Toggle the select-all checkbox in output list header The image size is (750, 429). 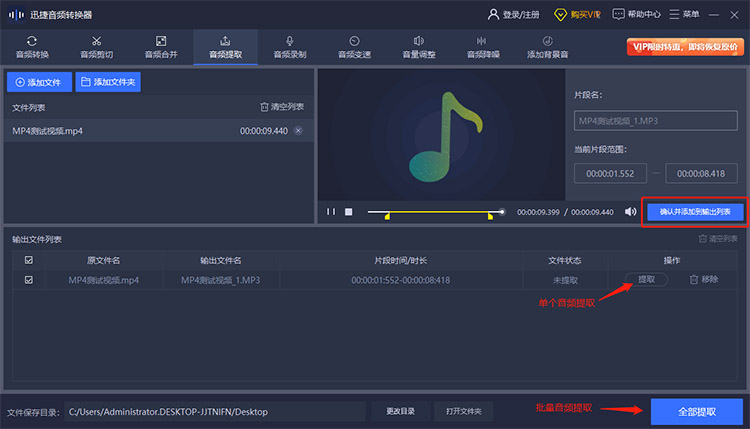29,260
